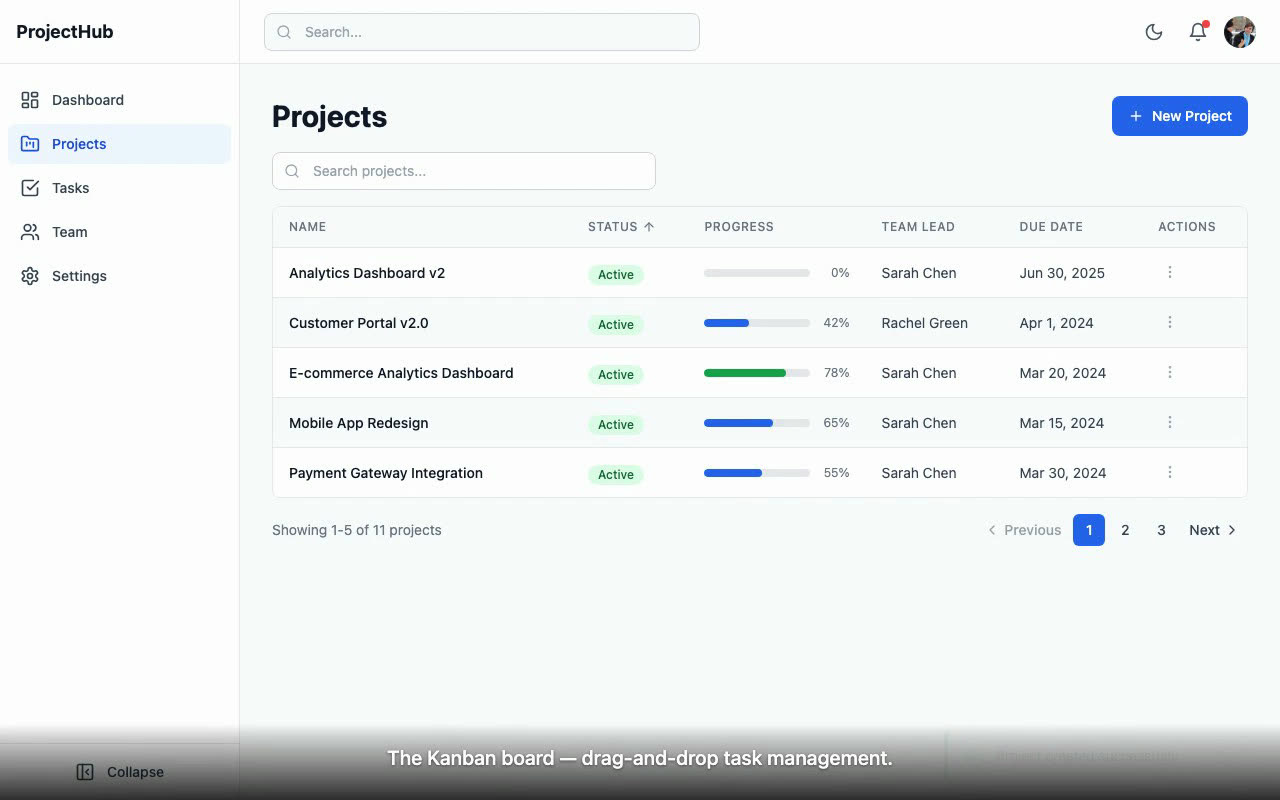Click the Projects folder icon in the sidebar

click(30, 144)
